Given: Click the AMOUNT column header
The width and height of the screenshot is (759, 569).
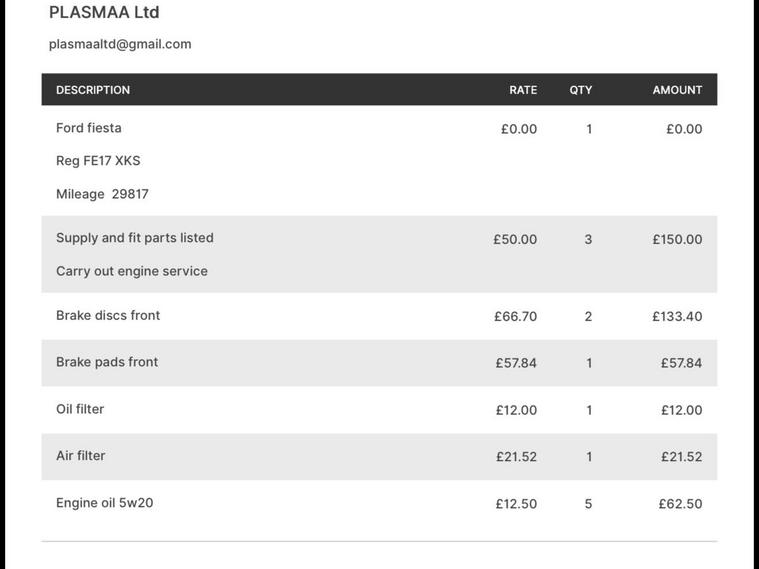Looking at the screenshot, I should point(677,90).
